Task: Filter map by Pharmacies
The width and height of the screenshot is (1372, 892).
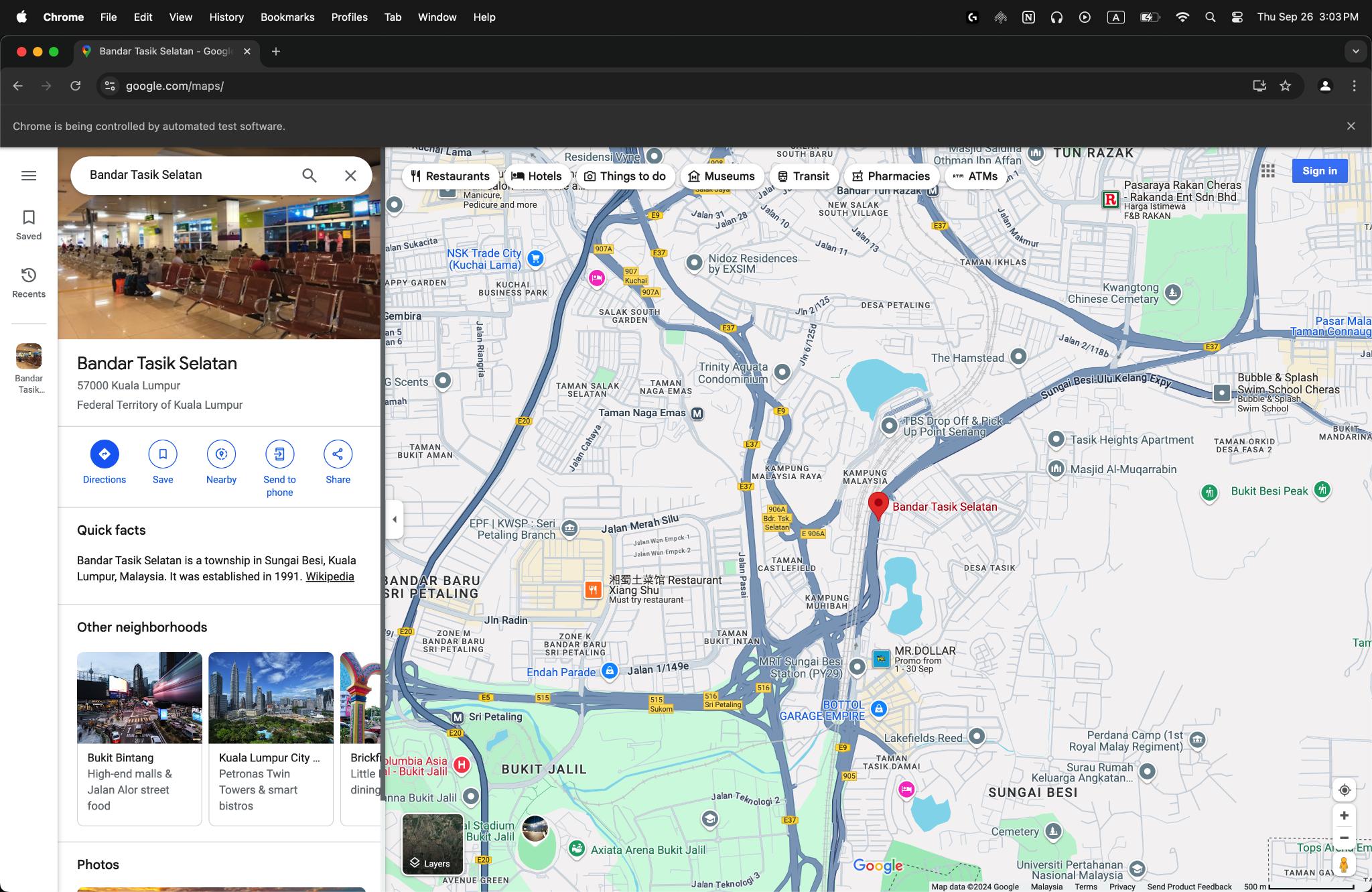Action: 892,176
